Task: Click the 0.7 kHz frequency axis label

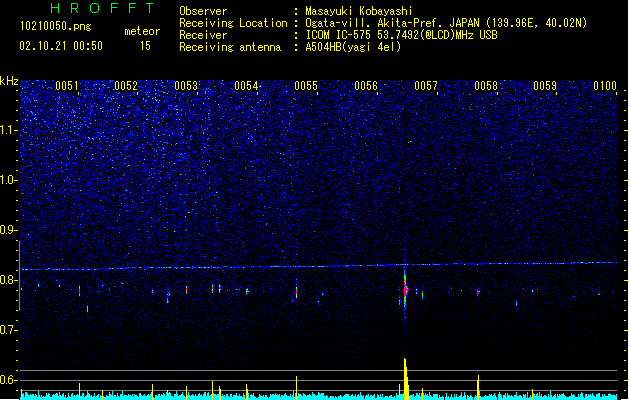Action: tap(9, 330)
